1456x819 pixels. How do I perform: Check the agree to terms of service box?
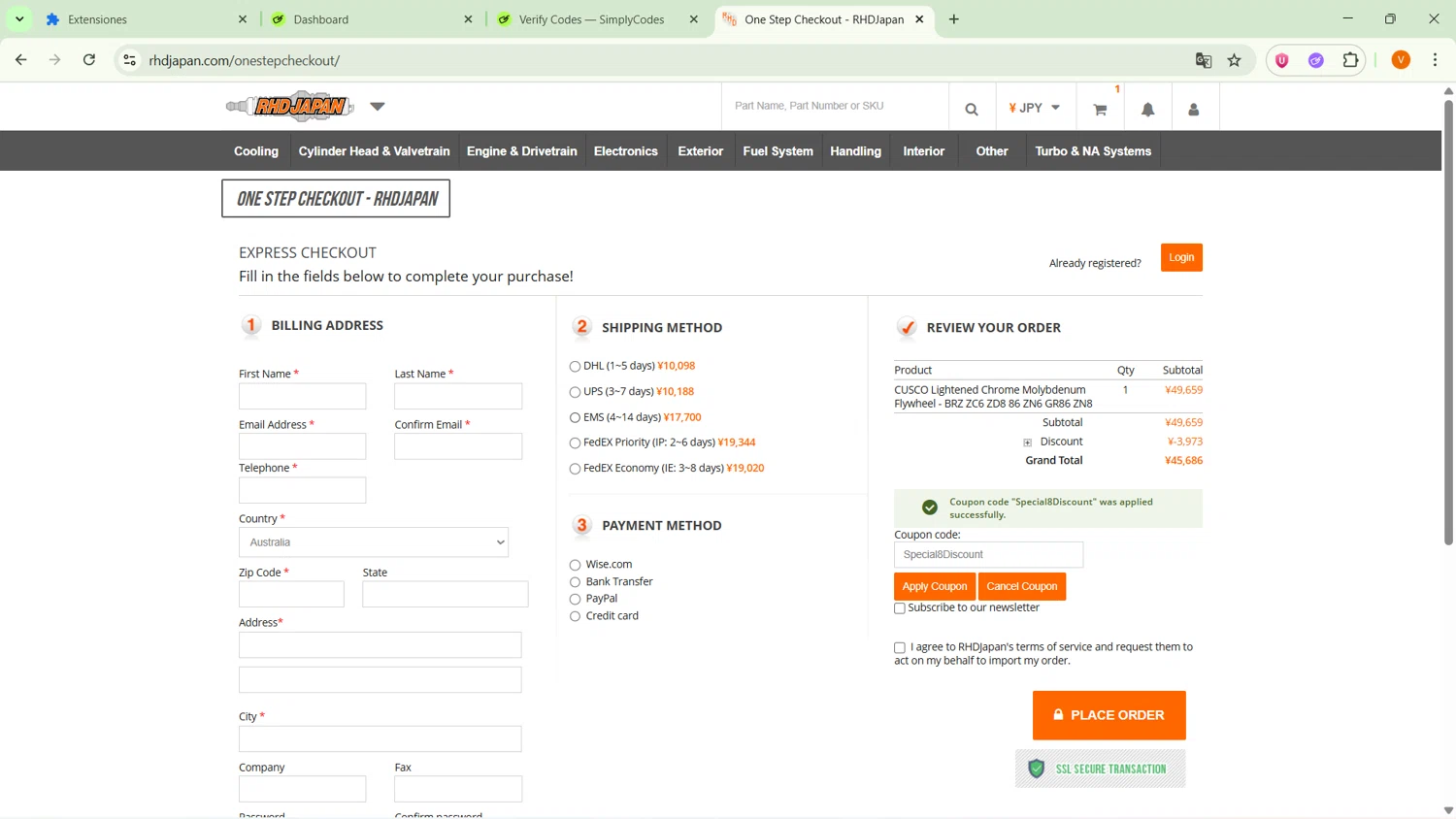click(x=900, y=647)
